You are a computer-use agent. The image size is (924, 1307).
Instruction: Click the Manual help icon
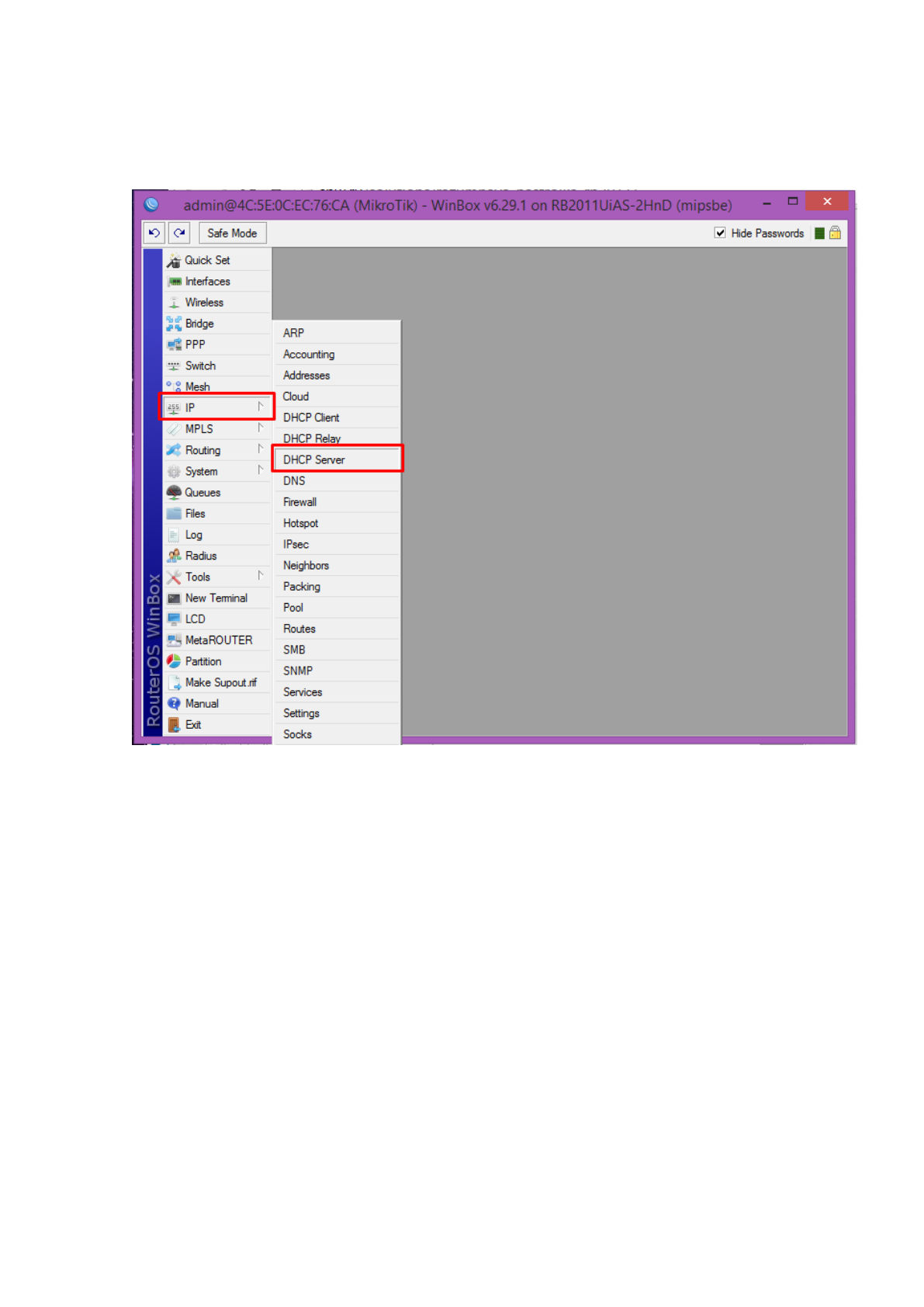click(x=174, y=704)
